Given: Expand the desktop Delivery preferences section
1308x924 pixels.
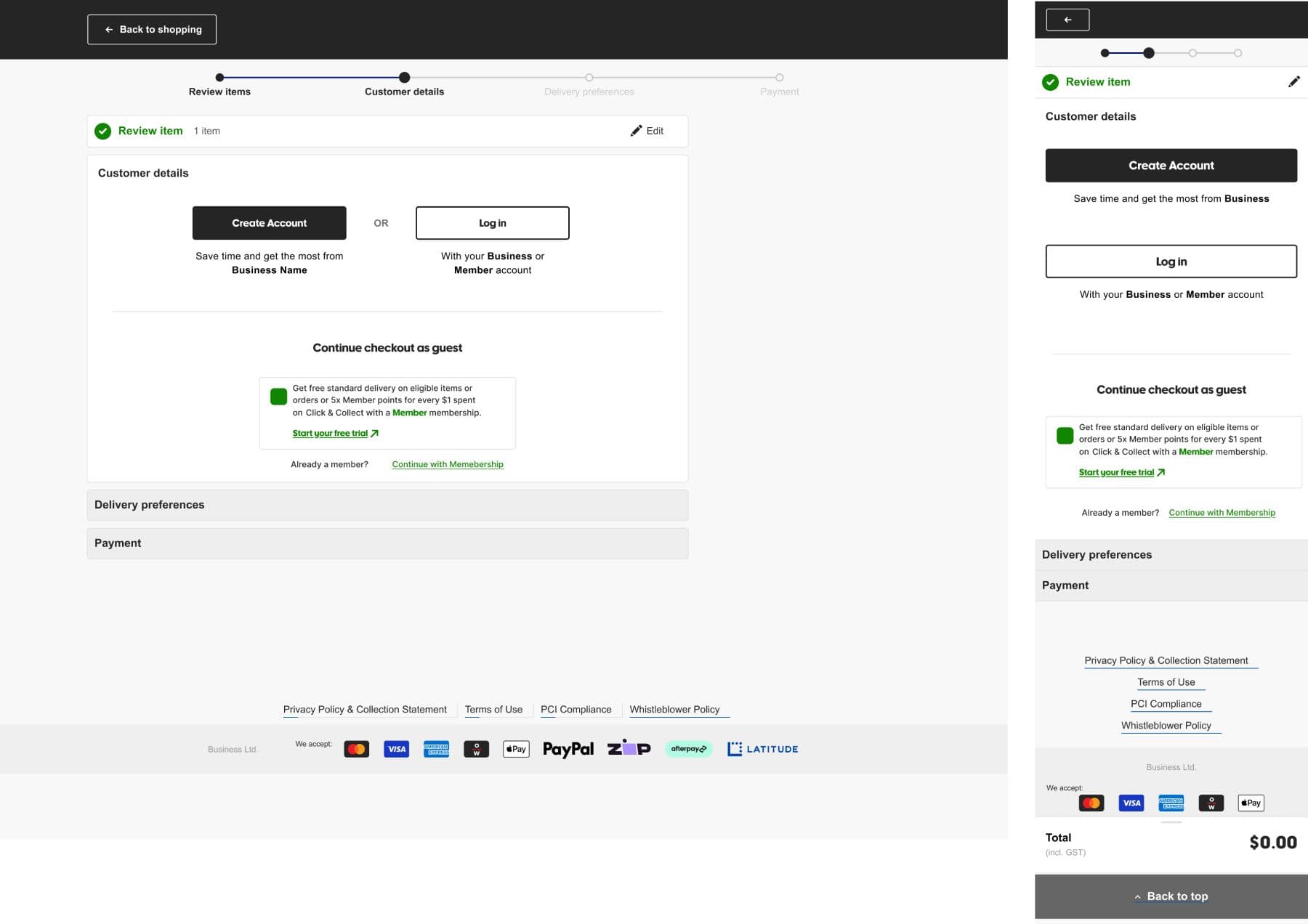Looking at the screenshot, I should click(387, 505).
